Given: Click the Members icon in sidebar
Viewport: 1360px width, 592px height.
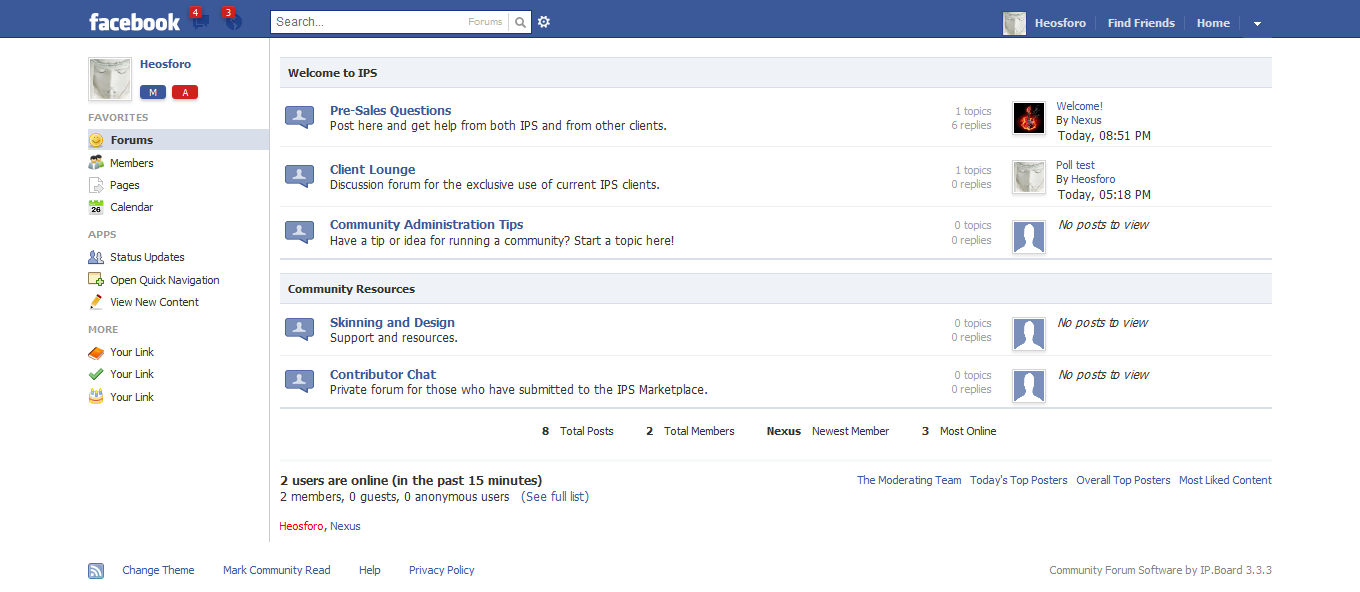Looking at the screenshot, I should click(x=96, y=163).
